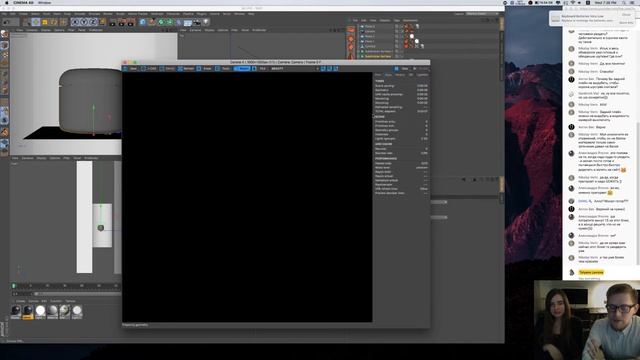Open the Apple menu
Viewport: 640px width, 360px height.
pyautogui.click(x=6, y=2)
